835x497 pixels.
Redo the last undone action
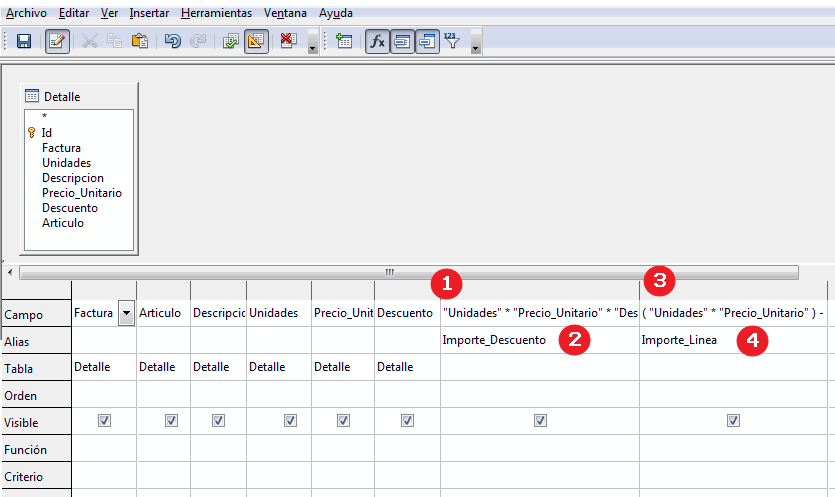coord(198,41)
